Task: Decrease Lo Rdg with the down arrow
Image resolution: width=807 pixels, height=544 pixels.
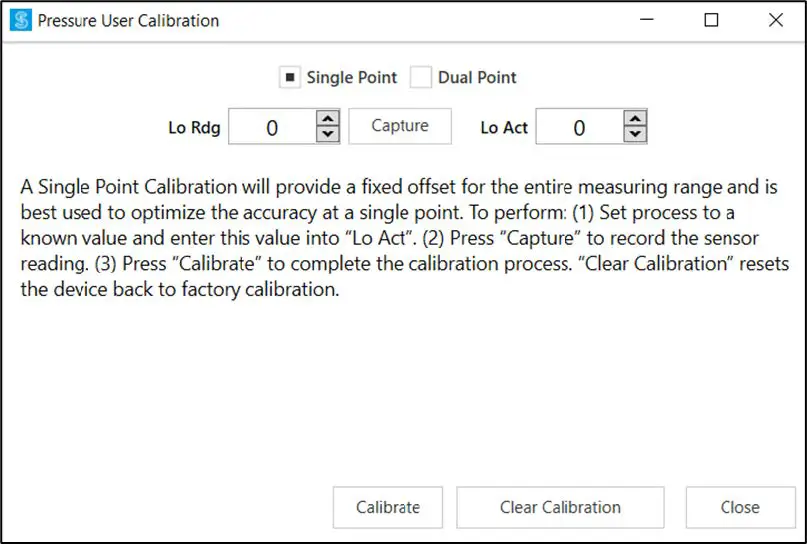Action: pos(328,136)
